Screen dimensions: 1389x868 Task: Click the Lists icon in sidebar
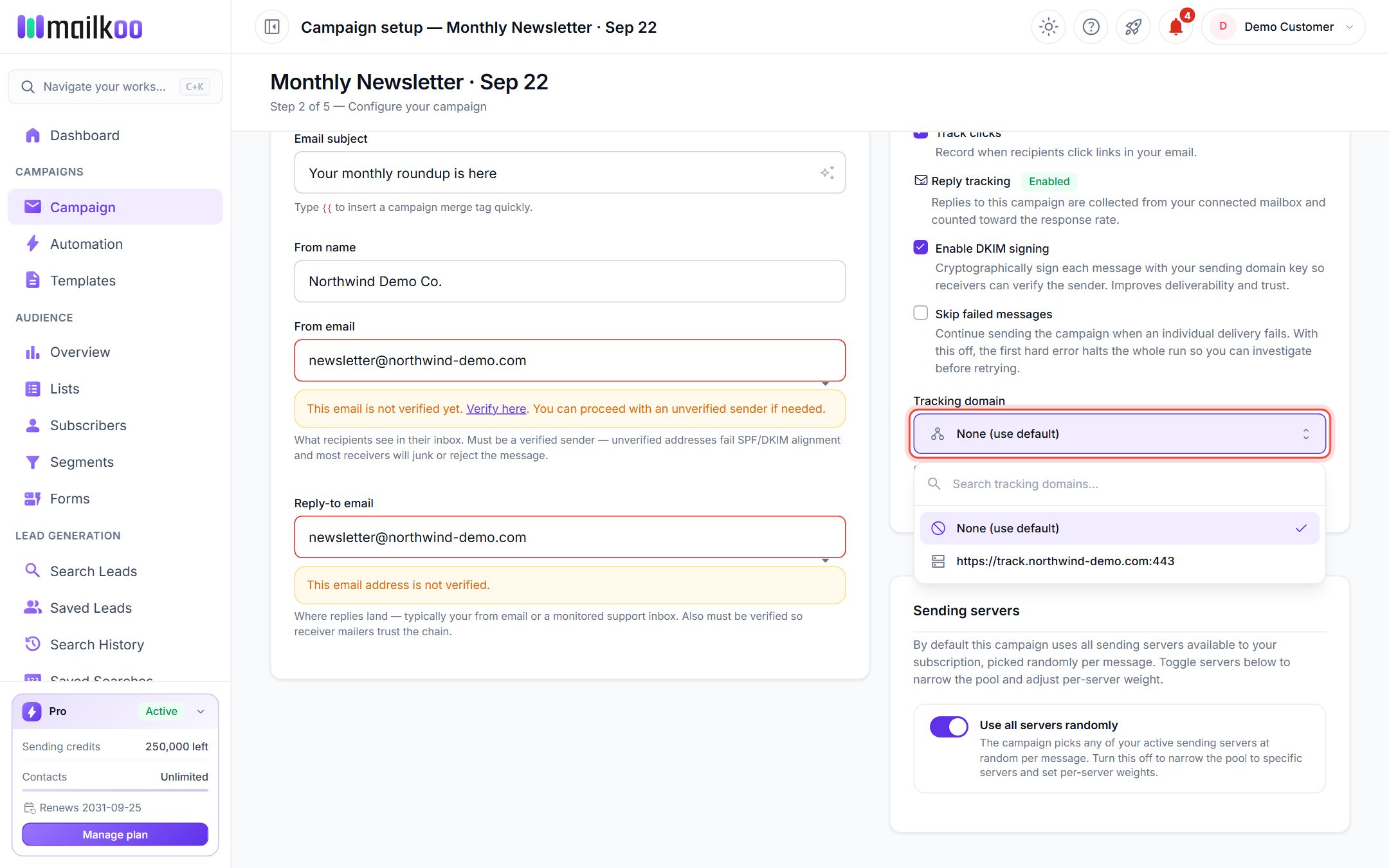(32, 389)
